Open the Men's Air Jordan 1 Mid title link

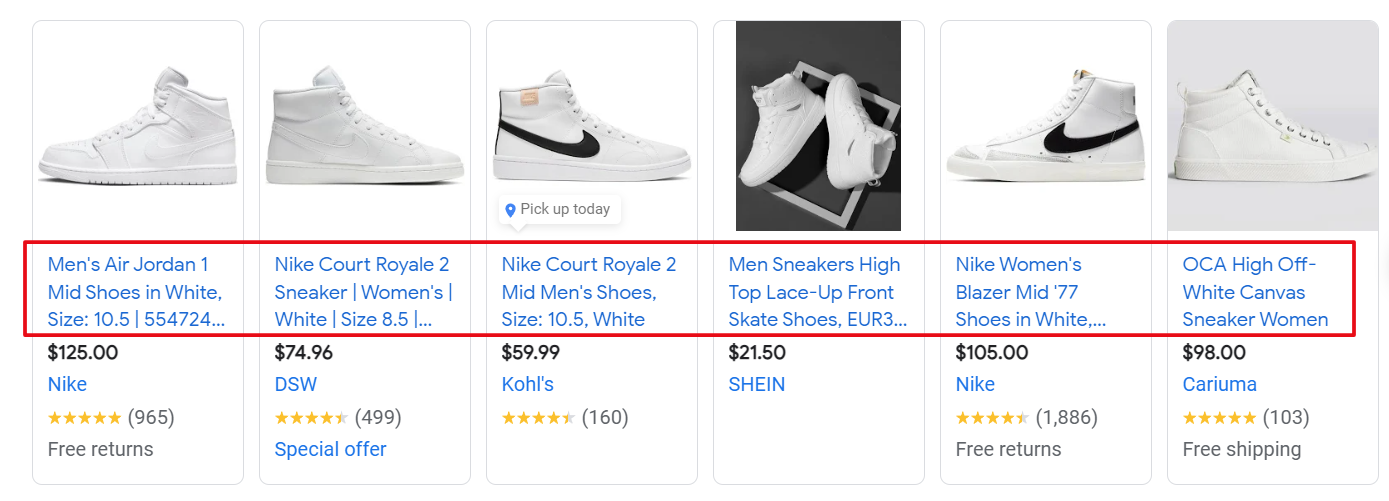point(135,292)
